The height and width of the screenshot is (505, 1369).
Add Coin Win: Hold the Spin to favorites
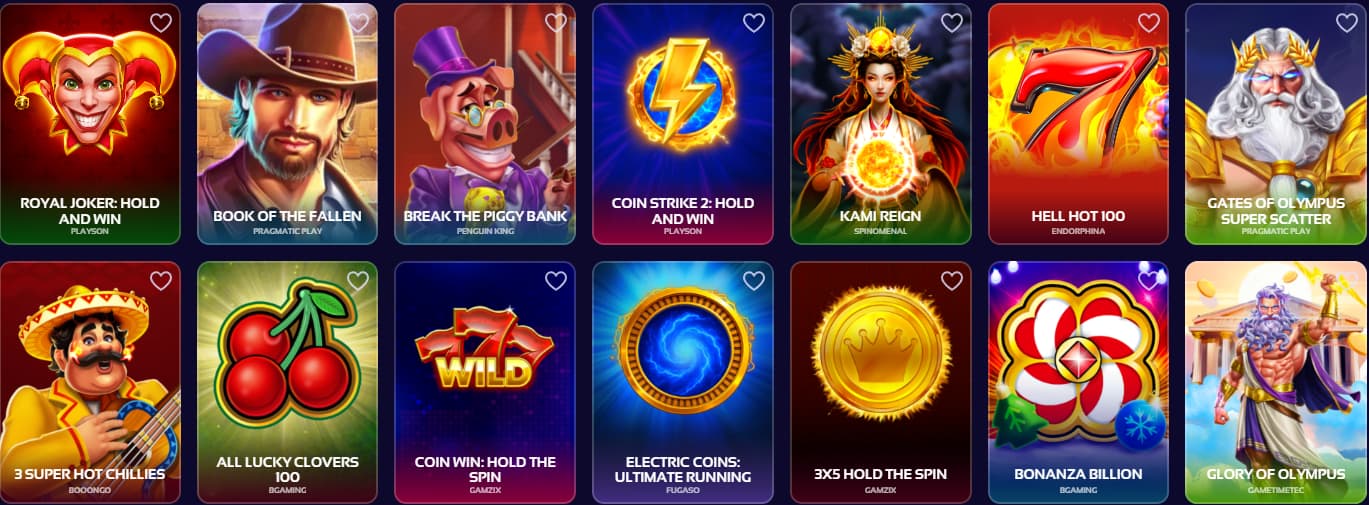[556, 281]
